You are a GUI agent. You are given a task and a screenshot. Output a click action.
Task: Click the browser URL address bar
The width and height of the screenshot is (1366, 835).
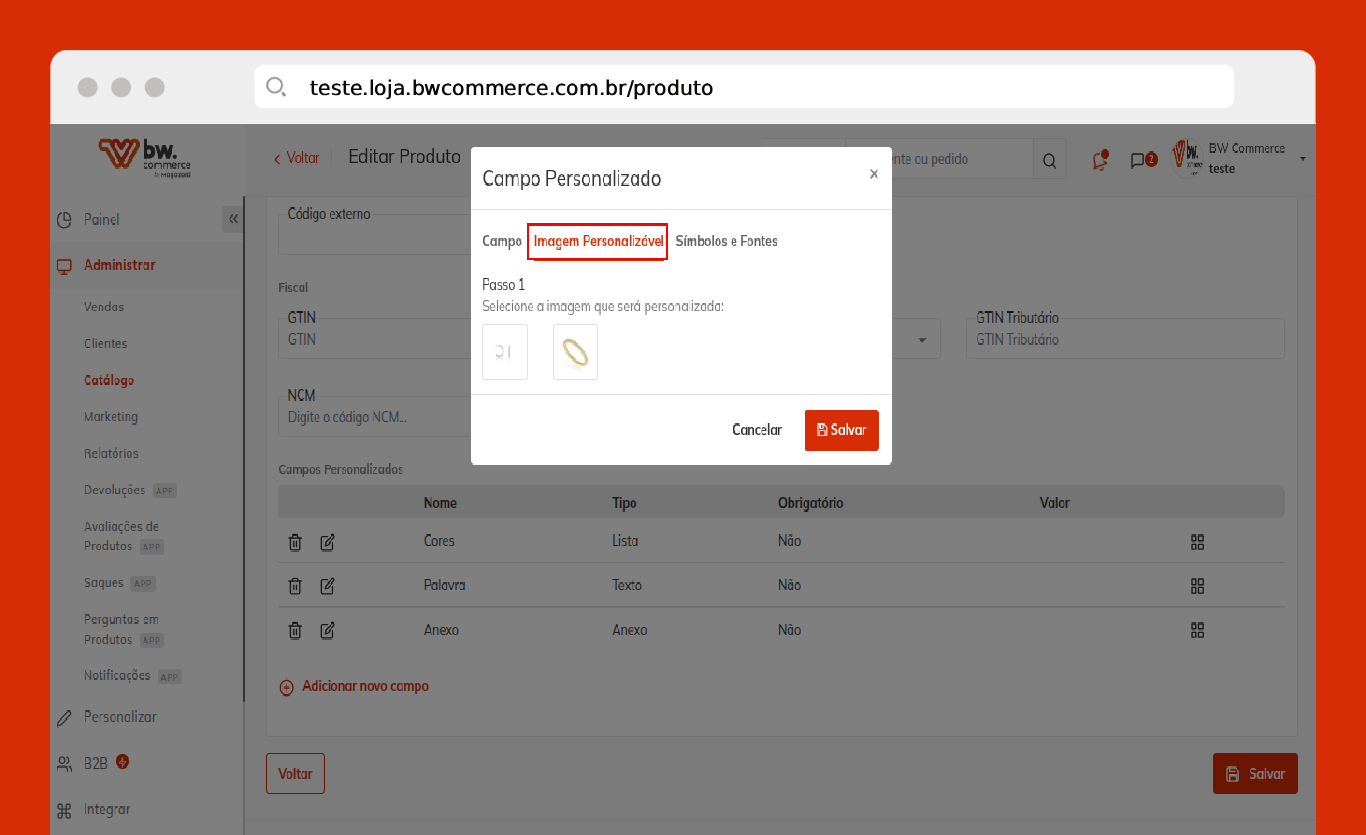coord(743,87)
